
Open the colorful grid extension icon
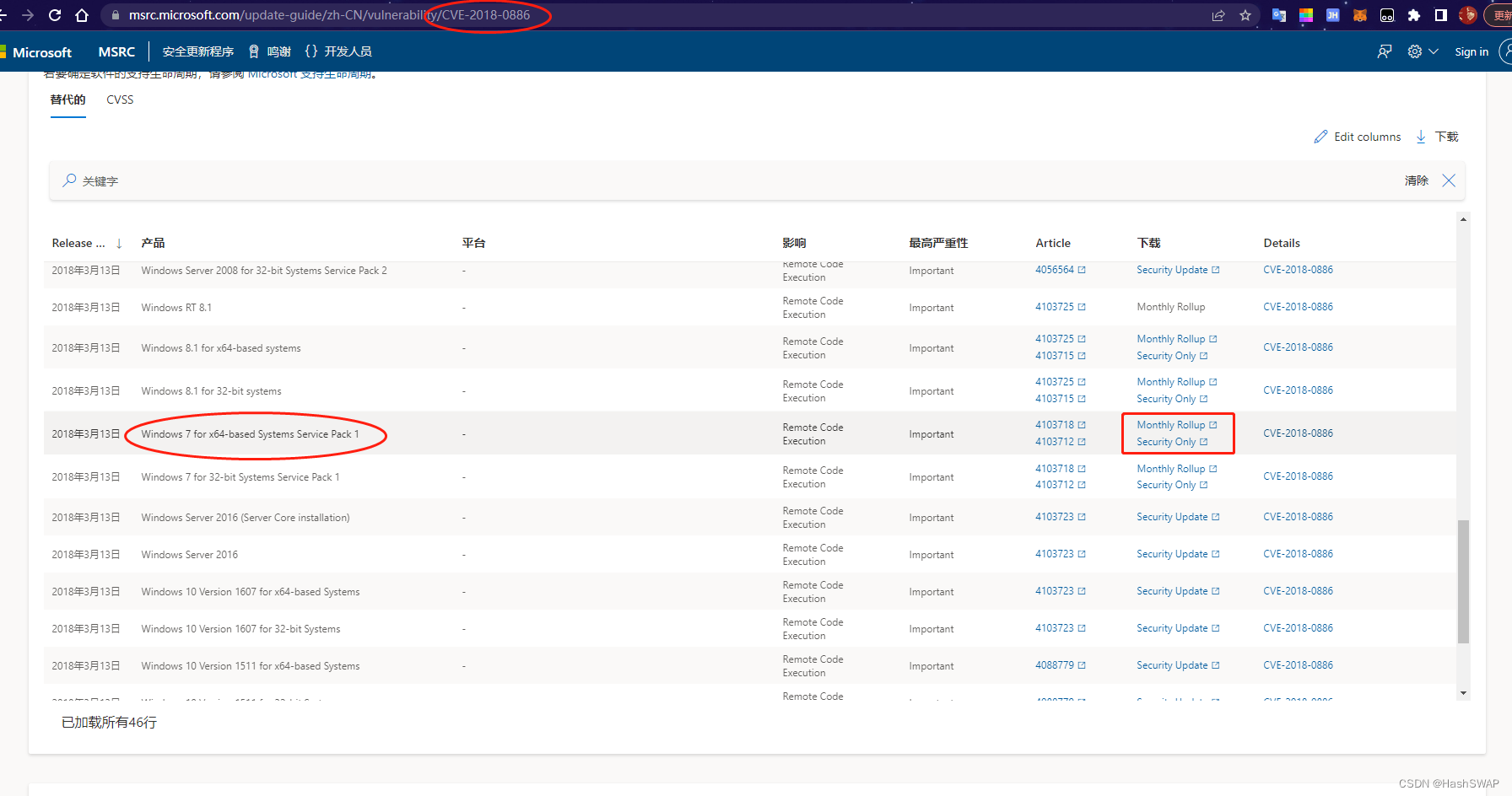pyautogui.click(x=1306, y=15)
